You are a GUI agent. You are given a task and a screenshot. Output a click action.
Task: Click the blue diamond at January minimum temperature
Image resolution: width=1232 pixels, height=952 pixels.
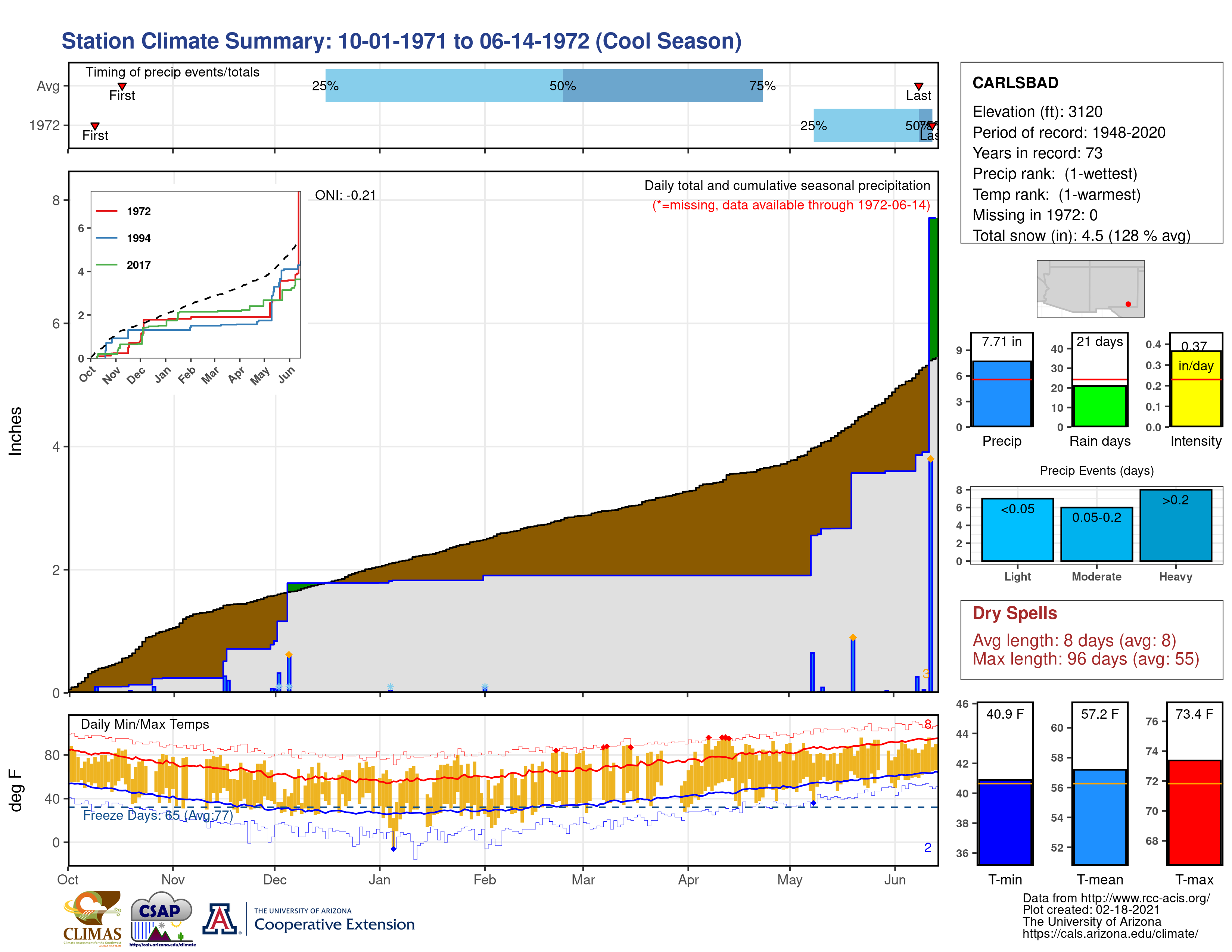(393, 848)
